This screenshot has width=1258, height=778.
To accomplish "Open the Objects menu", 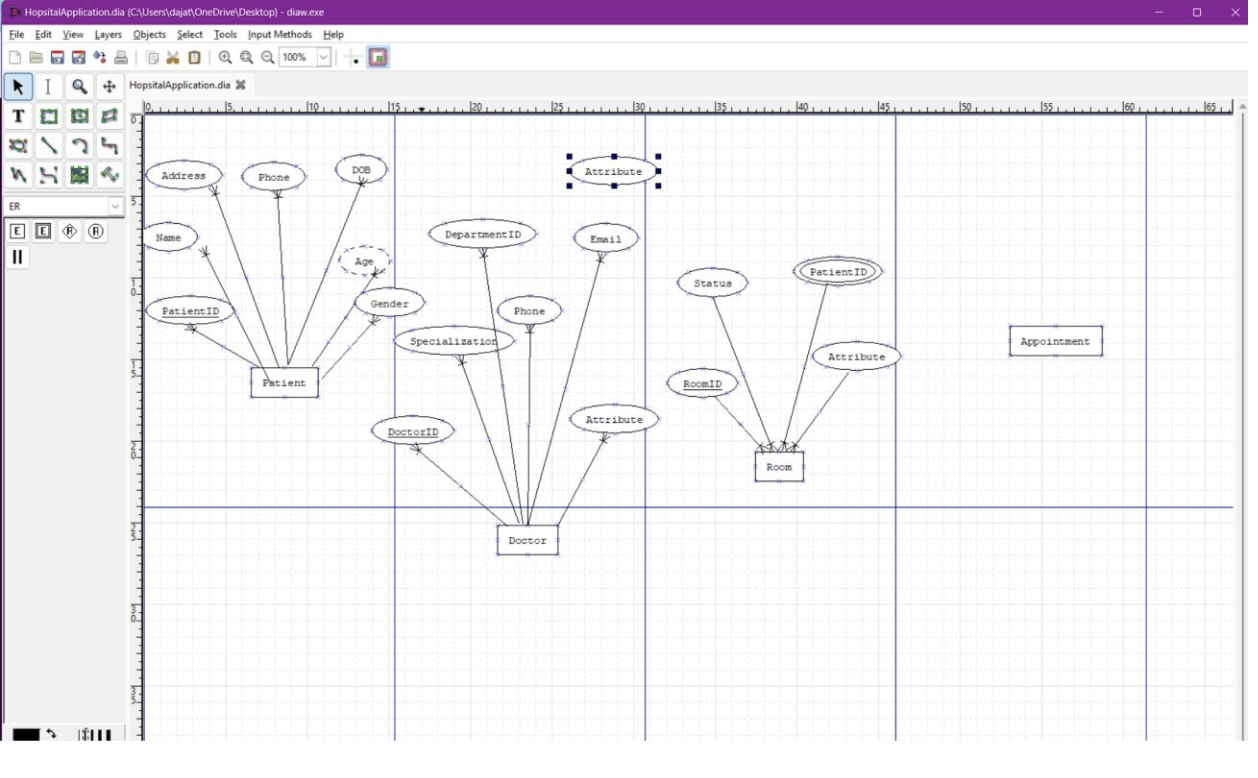I will click(x=148, y=34).
